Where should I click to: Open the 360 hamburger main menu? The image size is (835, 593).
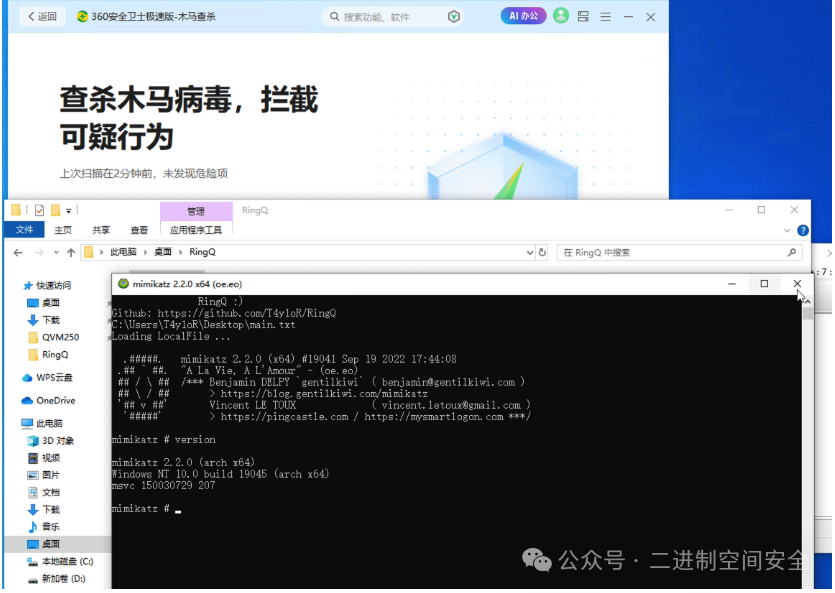coord(605,17)
